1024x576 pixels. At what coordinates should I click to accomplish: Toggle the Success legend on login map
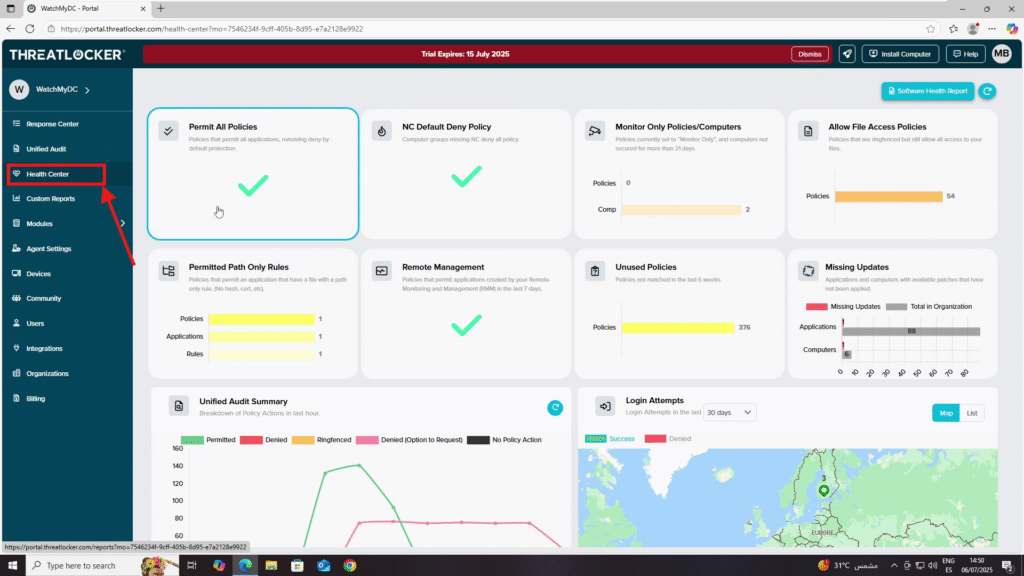(609, 439)
